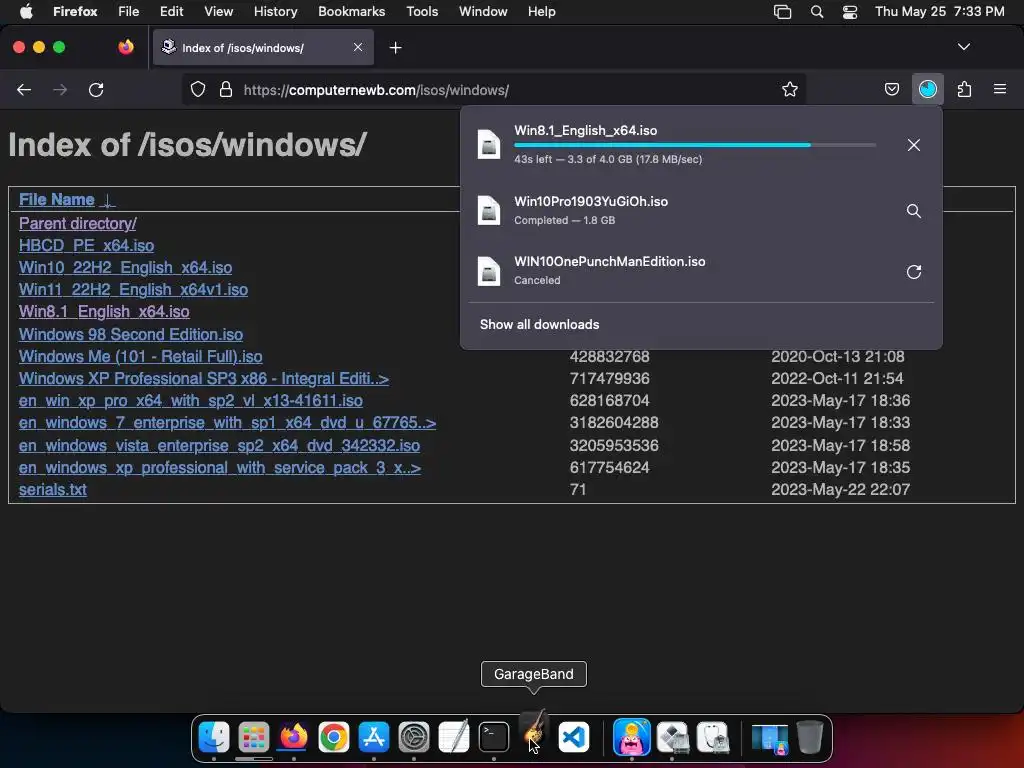The width and height of the screenshot is (1024, 768).
Task: Show Win10Pro1903YuGiOh.iso in Finder
Action: tap(914, 211)
